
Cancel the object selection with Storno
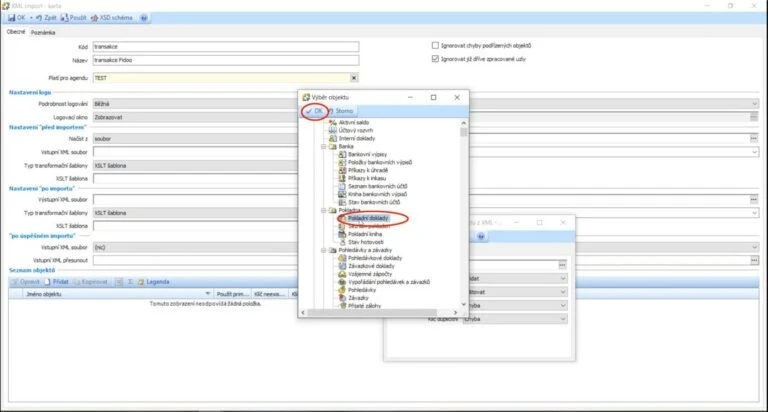coord(340,111)
